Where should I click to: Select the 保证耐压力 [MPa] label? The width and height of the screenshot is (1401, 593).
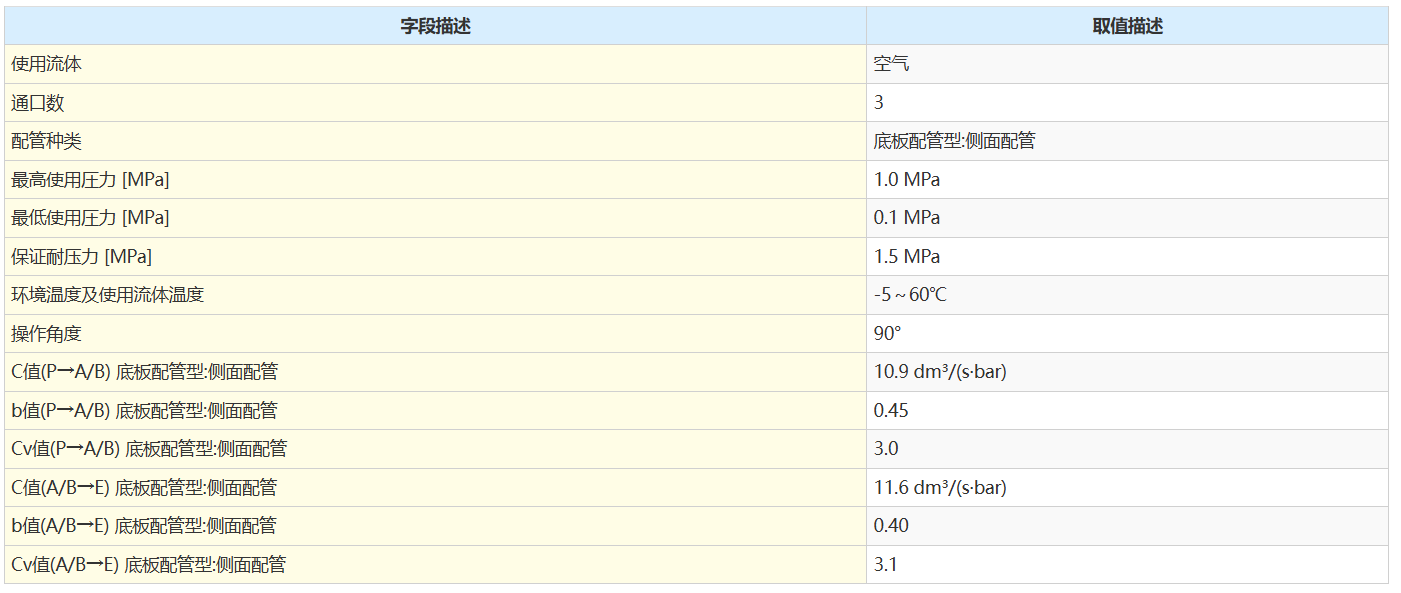(81, 257)
